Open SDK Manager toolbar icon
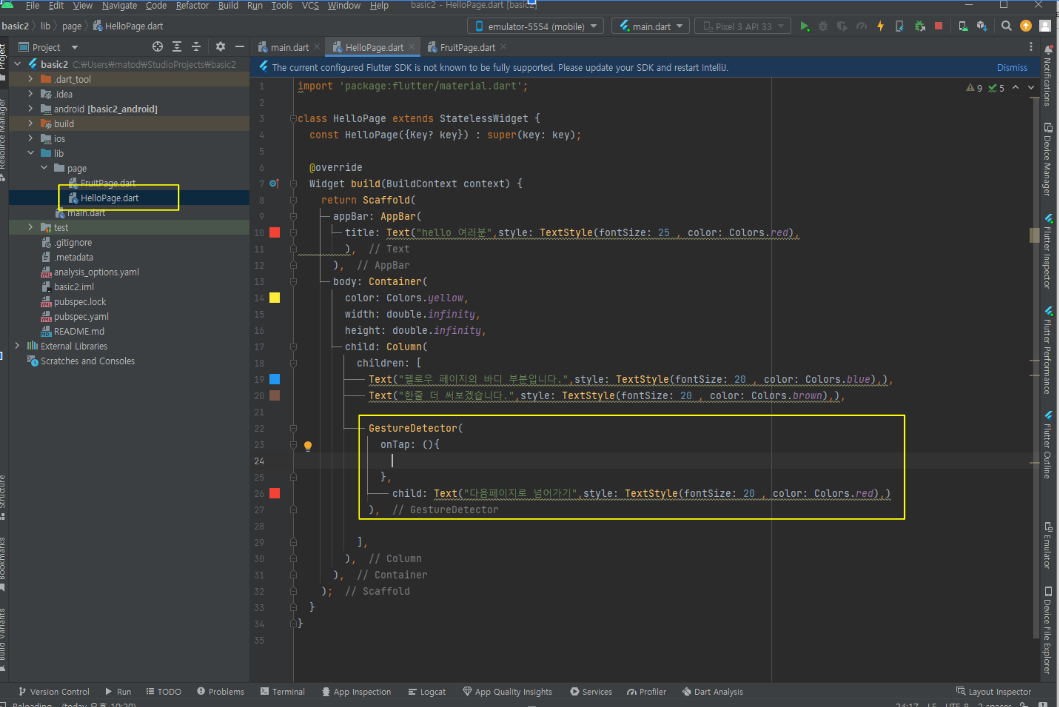The image size is (1059, 707). coord(981,26)
